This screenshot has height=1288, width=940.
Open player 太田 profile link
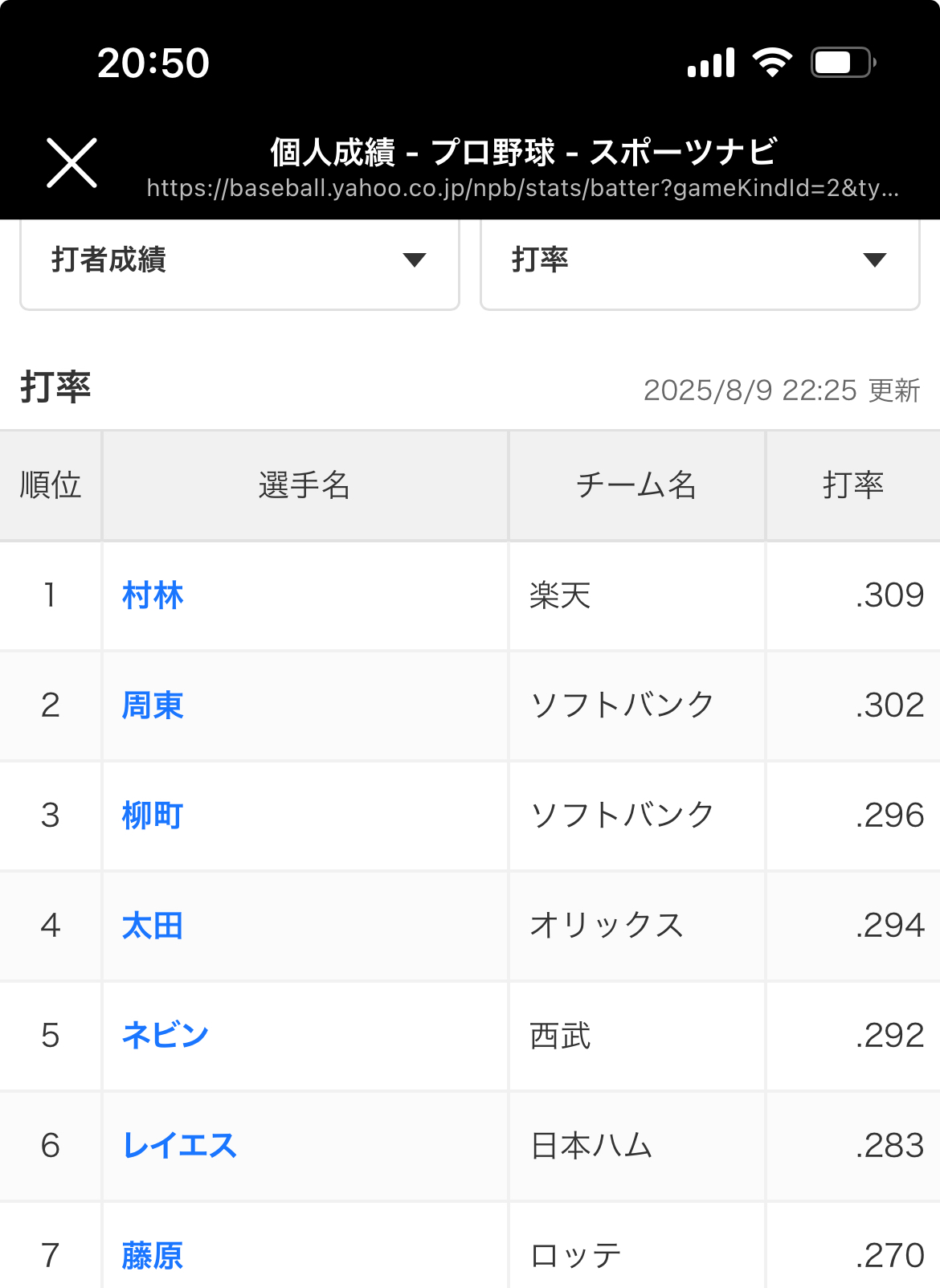coord(153,926)
